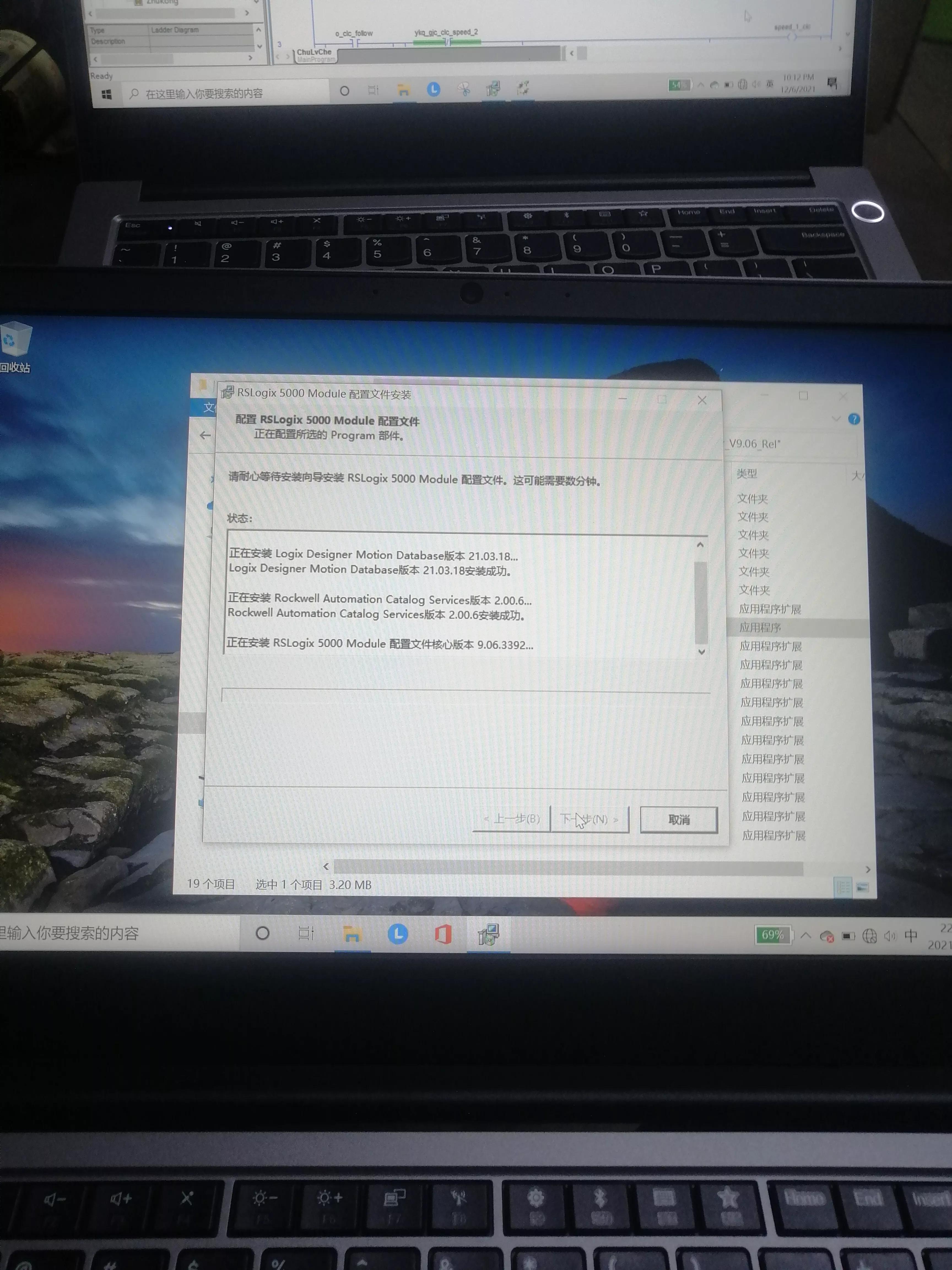Click the 在这里输入你要搜索的内容 search box
The height and width of the screenshot is (1270, 952).
[204, 94]
